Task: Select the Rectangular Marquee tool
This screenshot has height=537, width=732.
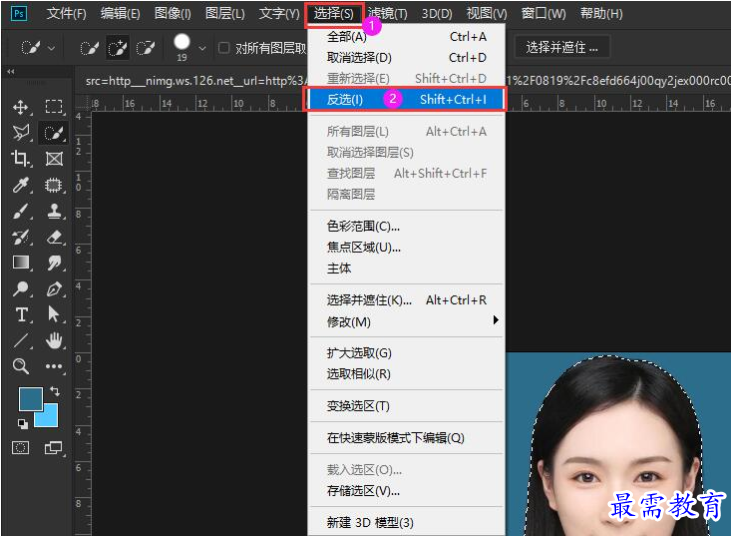Action: [54, 107]
